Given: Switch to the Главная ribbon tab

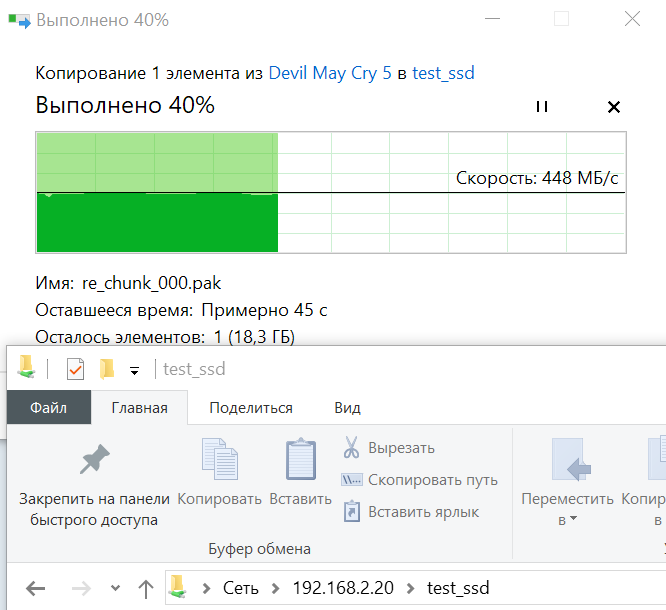Looking at the screenshot, I should 139,408.
